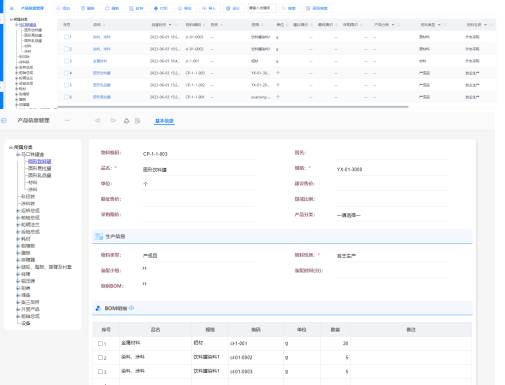This screenshot has width=505, height=385.
Task: Click the 打印 print toolbar button
Action: (161, 8)
